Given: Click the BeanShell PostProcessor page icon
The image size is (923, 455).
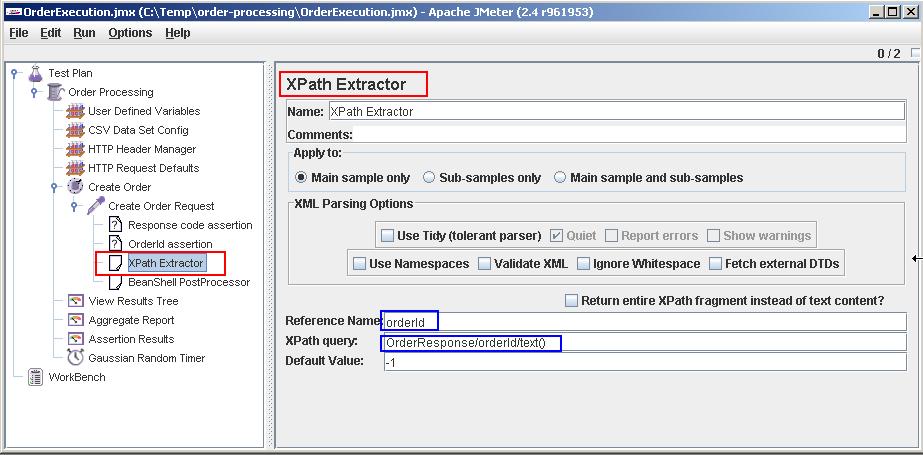Looking at the screenshot, I should click(x=117, y=282).
